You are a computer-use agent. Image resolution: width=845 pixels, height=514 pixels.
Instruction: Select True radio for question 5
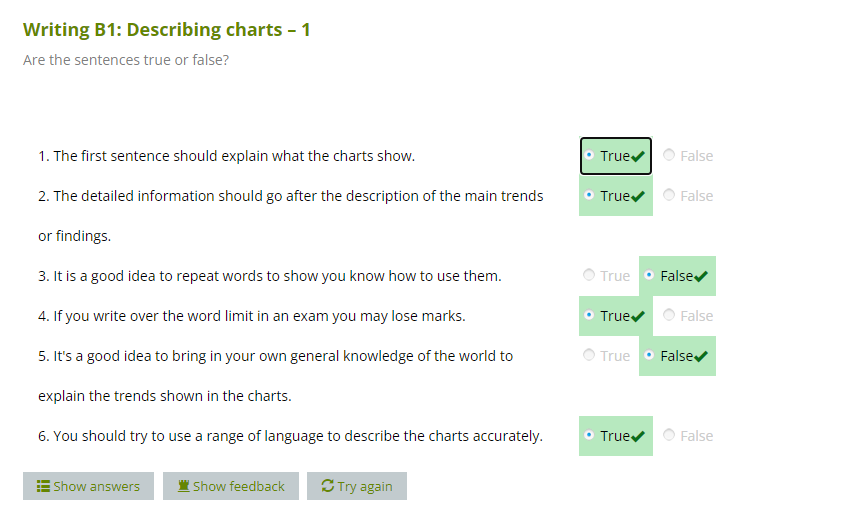click(x=589, y=355)
